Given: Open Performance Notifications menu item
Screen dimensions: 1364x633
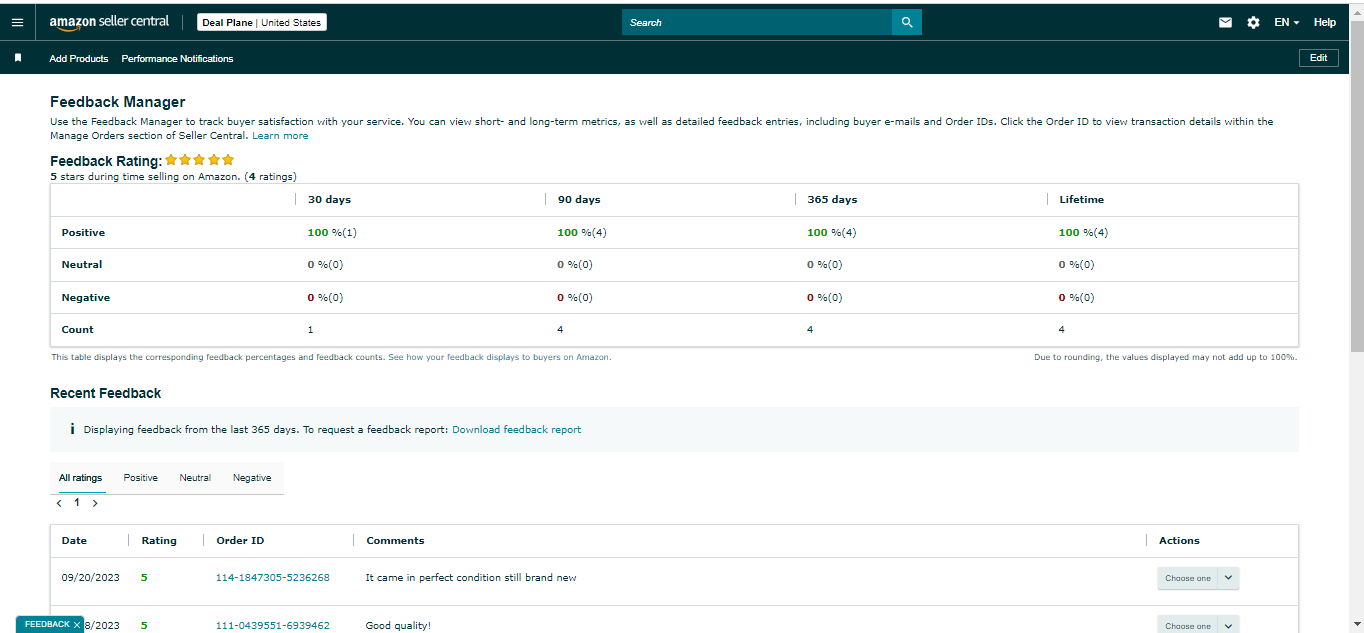Looking at the screenshot, I should click(177, 58).
